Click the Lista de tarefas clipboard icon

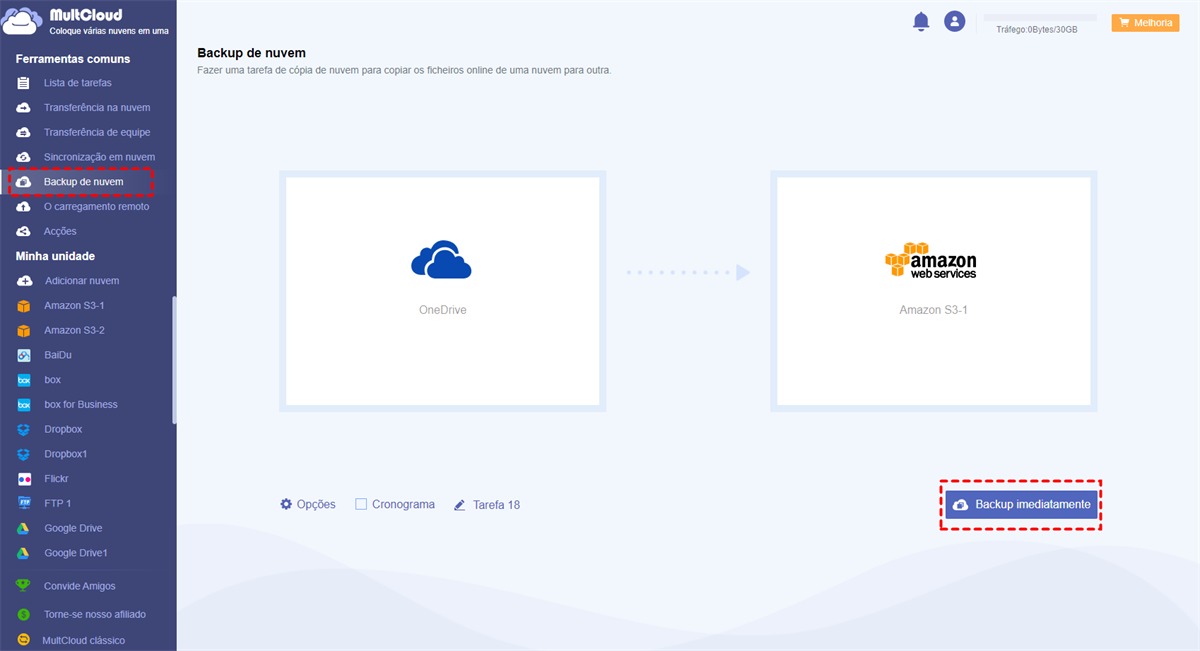tap(24, 83)
